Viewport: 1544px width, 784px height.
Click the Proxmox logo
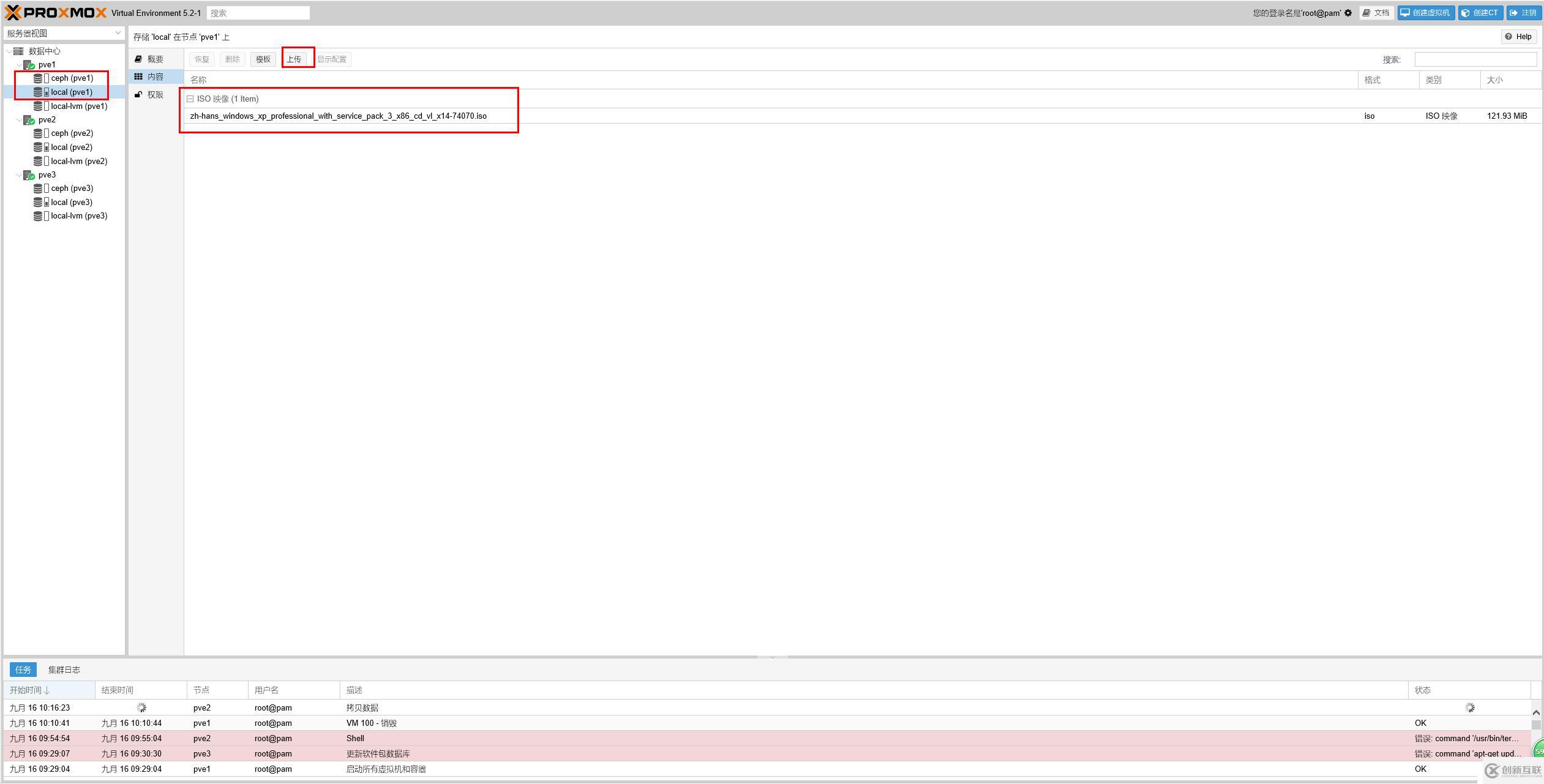(56, 13)
